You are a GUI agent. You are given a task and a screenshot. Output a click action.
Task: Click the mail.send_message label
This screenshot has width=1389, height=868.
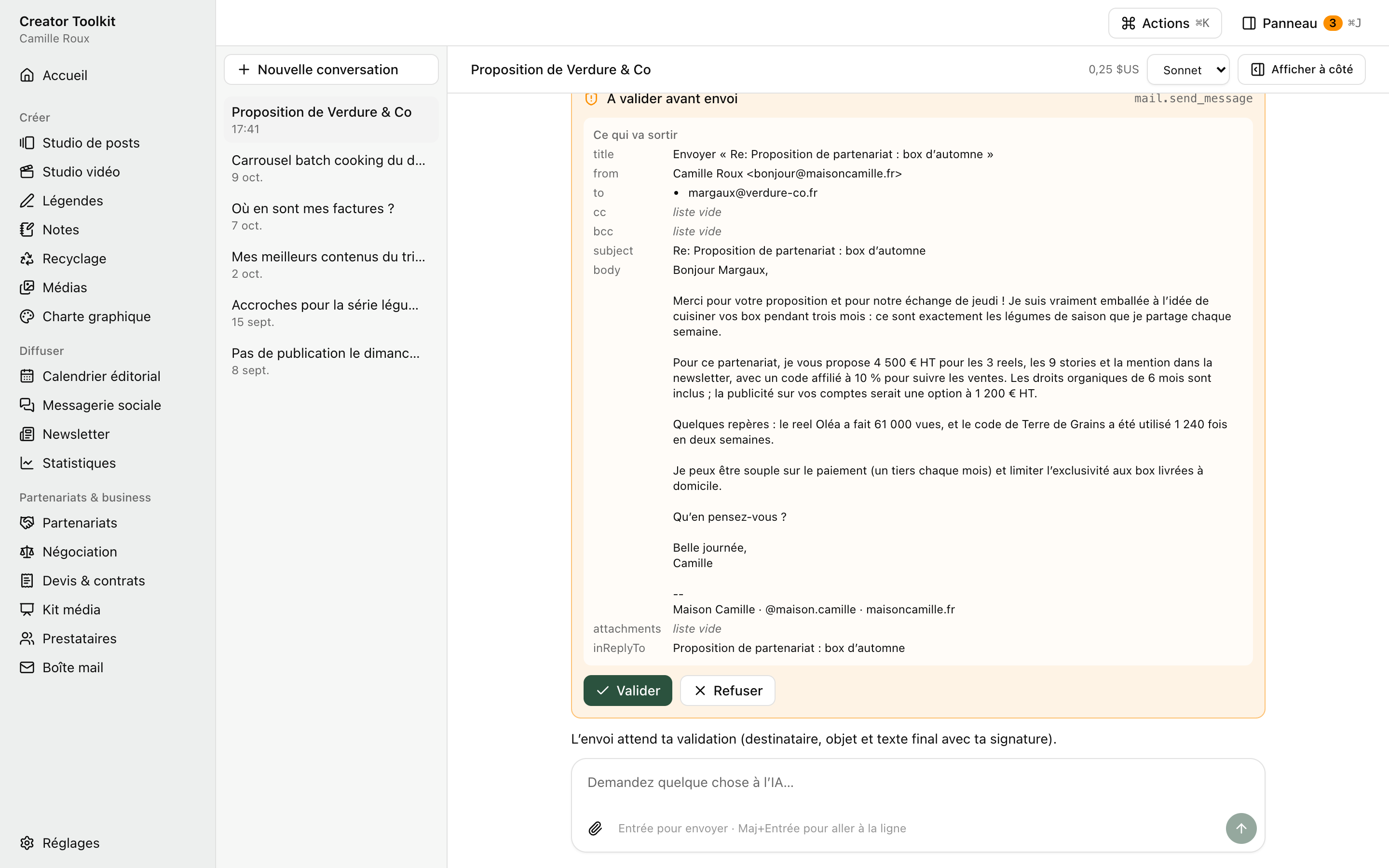click(x=1193, y=98)
